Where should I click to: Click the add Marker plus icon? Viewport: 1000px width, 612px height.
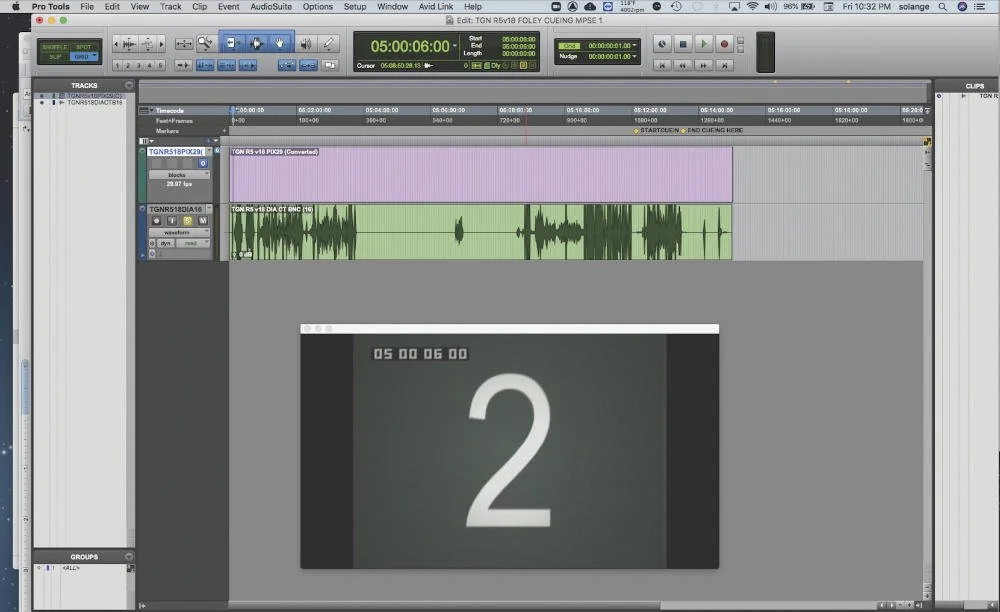click(x=224, y=131)
